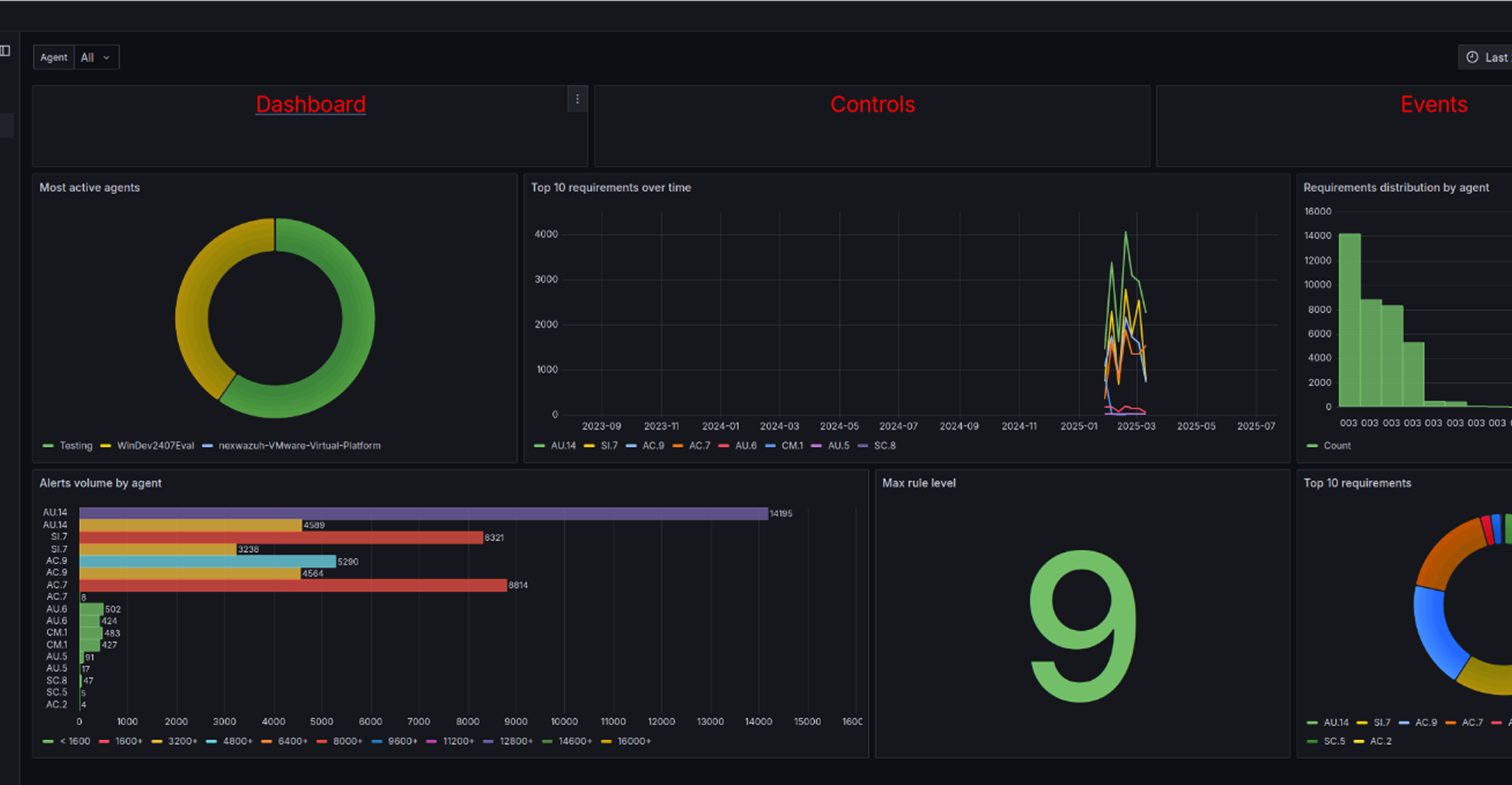Click the yellow AC.9 bar valued 4564
Image resolution: width=1512 pixels, height=785 pixels.
[190, 573]
